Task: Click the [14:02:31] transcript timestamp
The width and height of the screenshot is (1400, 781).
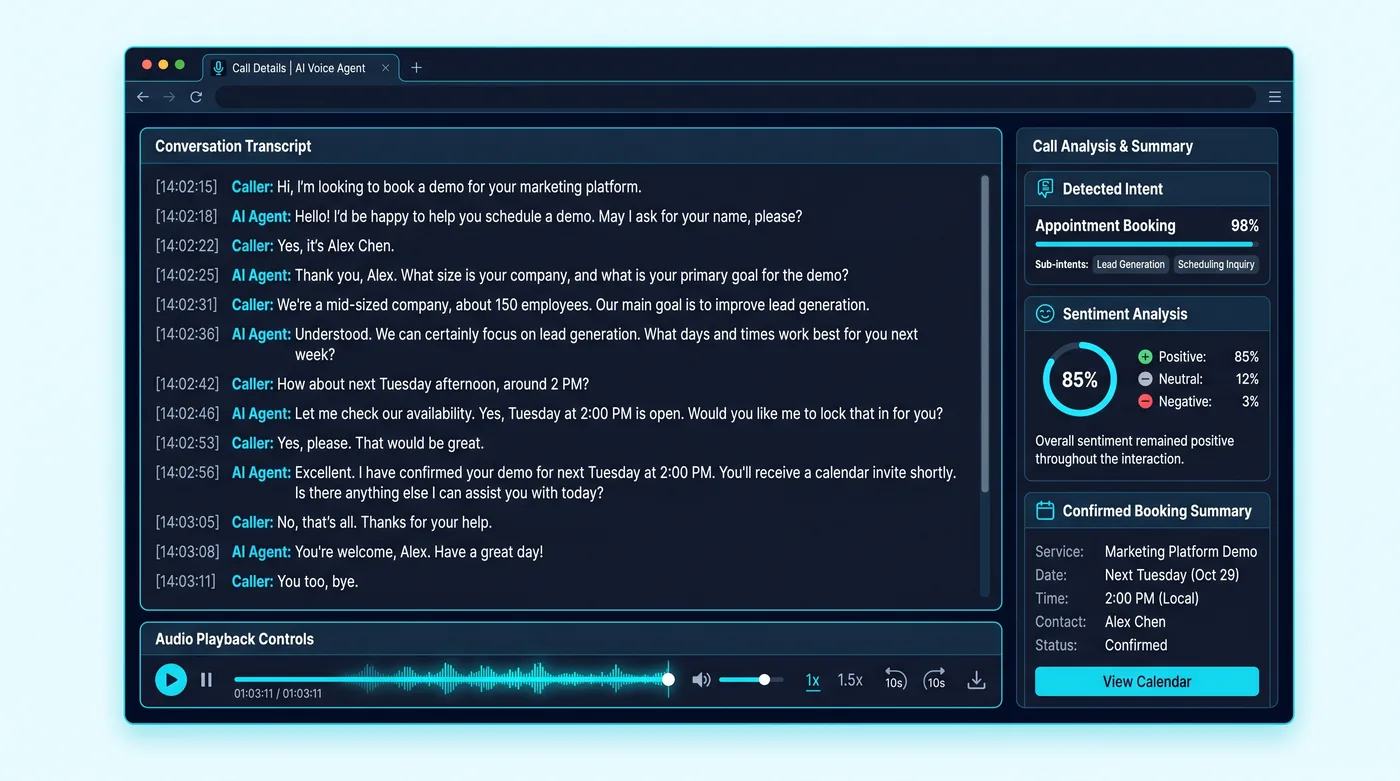Action: [186, 305]
